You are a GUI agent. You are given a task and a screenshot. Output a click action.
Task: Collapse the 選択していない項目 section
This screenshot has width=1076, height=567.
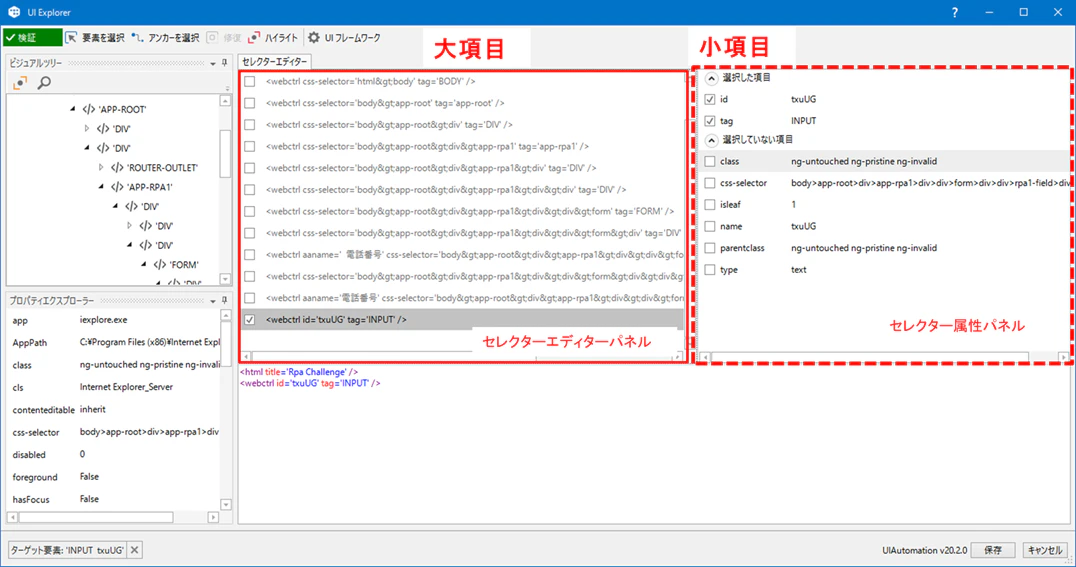pos(712,140)
